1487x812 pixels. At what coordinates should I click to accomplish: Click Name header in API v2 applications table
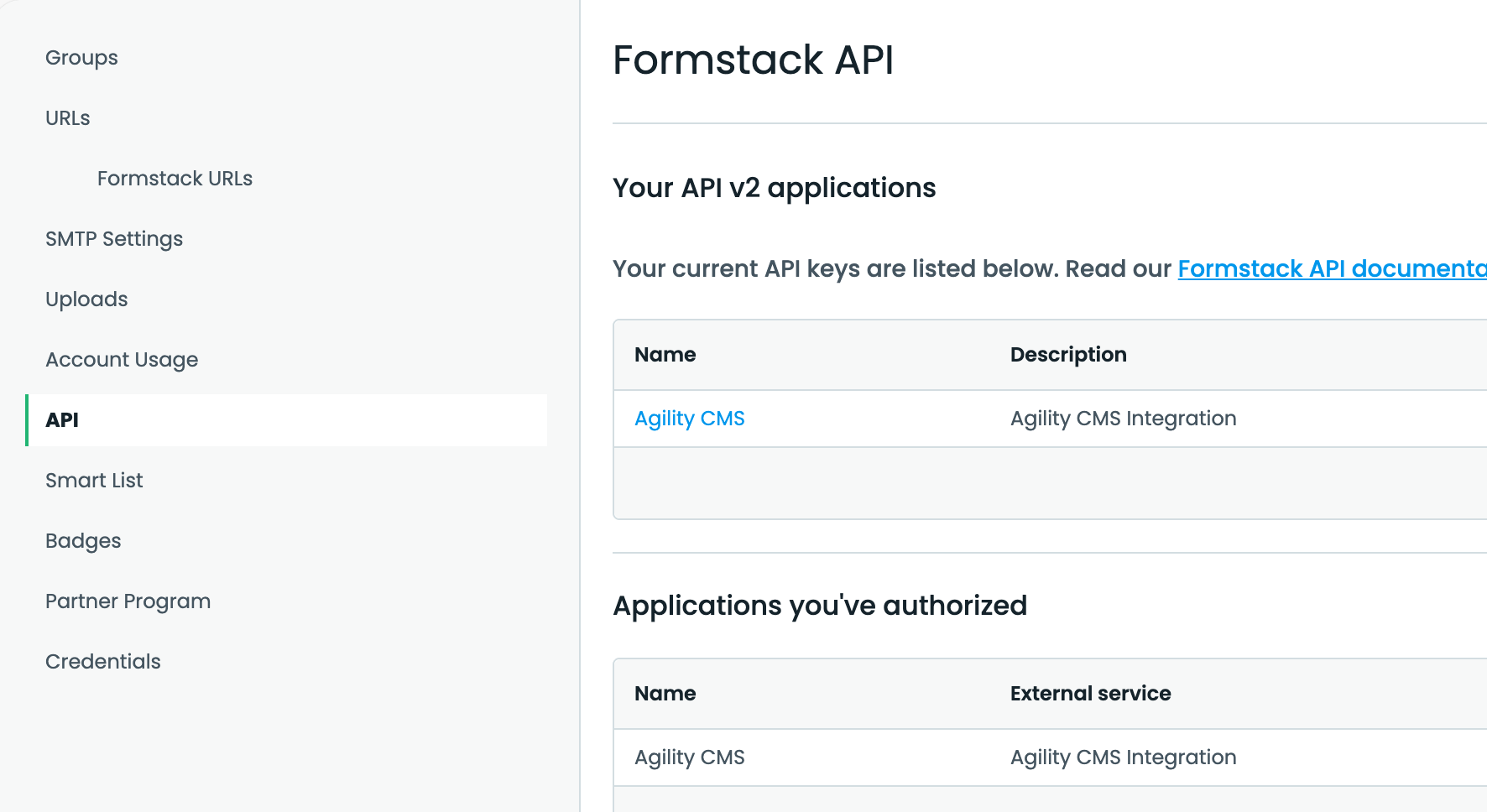(665, 355)
